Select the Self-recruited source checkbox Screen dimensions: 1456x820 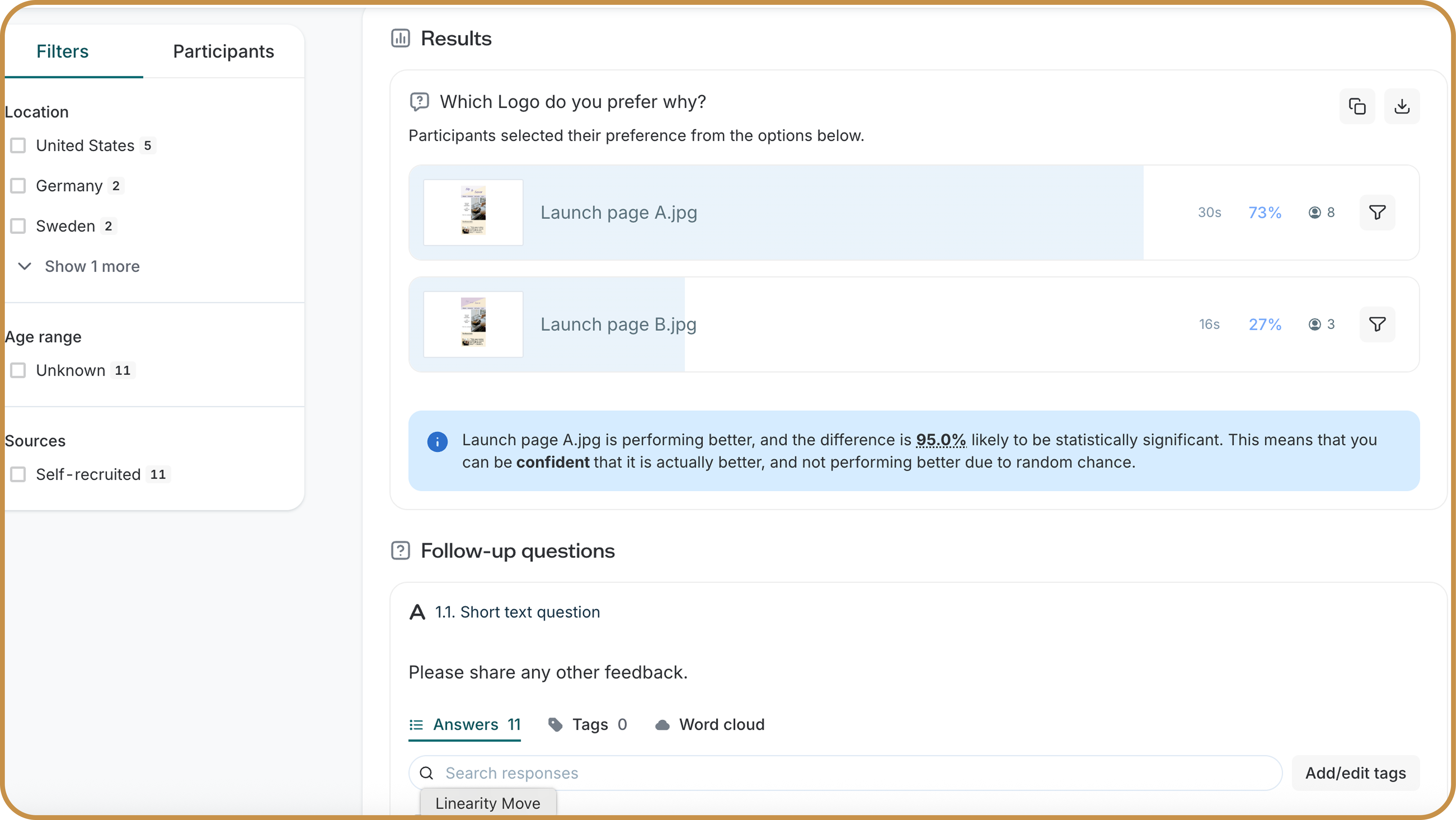(18, 475)
